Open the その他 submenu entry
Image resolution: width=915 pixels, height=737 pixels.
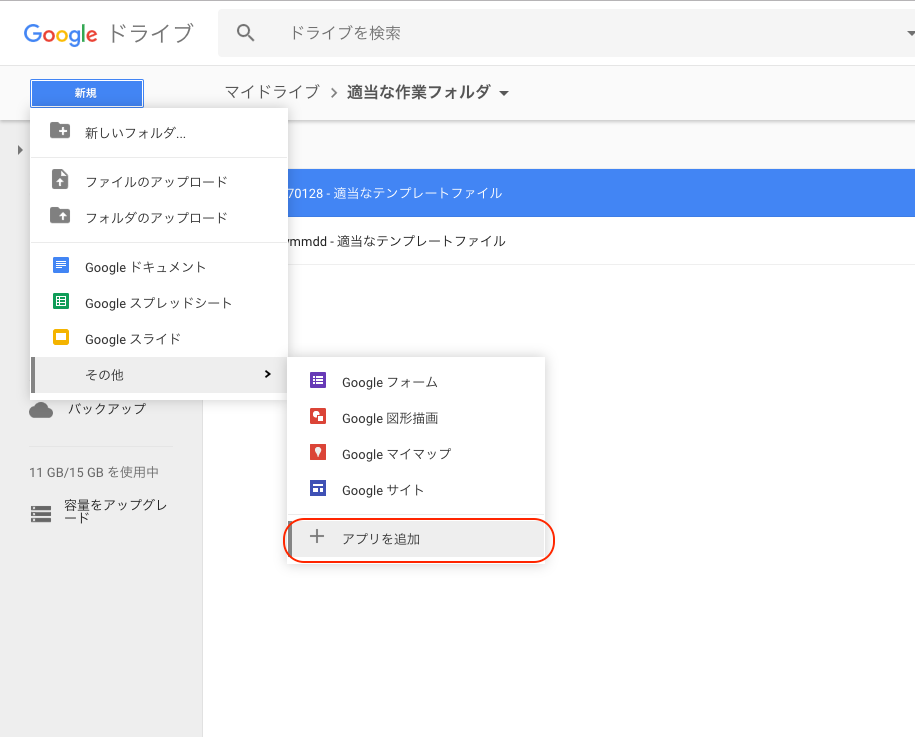(x=159, y=375)
